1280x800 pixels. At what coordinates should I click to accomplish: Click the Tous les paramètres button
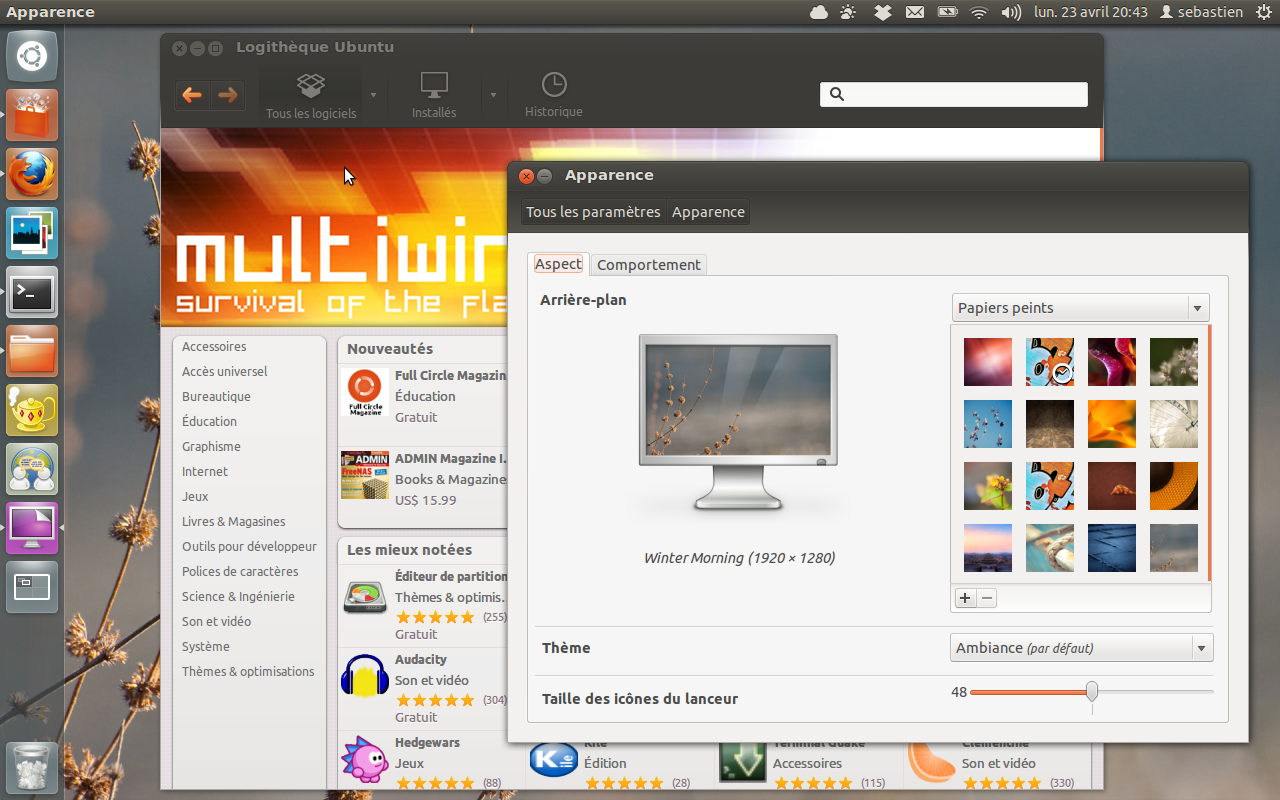tap(593, 212)
